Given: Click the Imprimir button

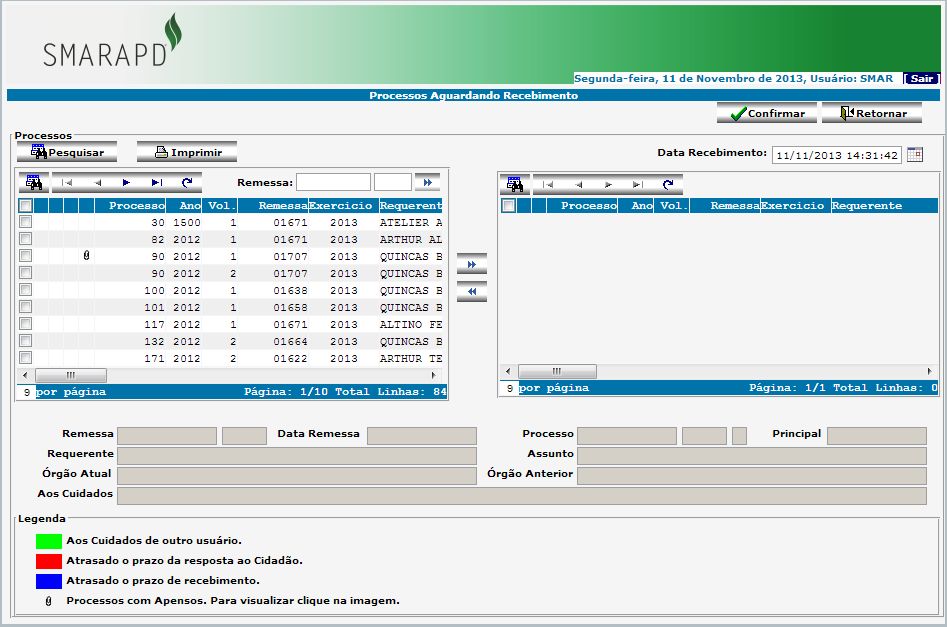Looking at the screenshot, I should coord(187,152).
